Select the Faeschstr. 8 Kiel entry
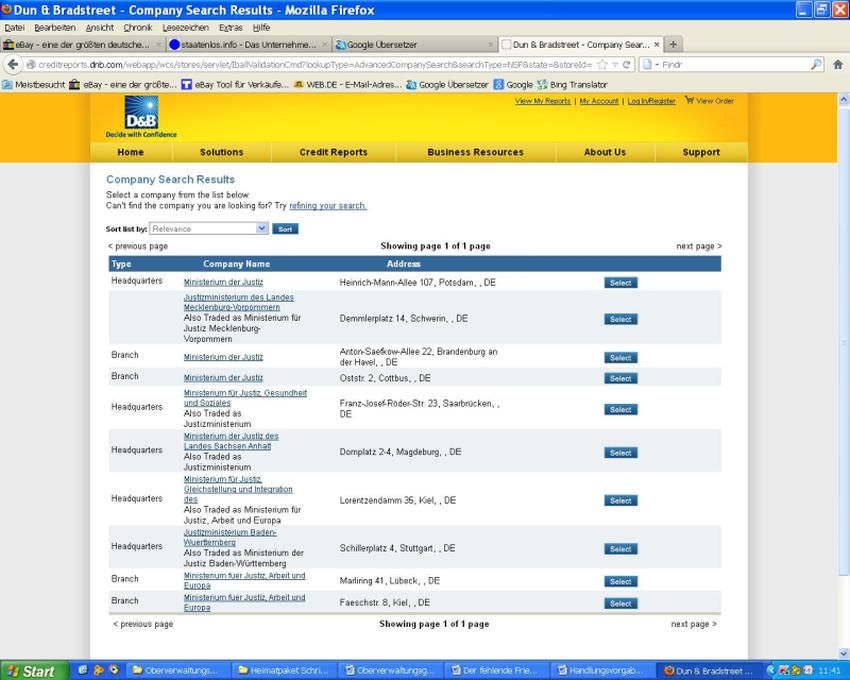This screenshot has width=850, height=680. coord(621,603)
